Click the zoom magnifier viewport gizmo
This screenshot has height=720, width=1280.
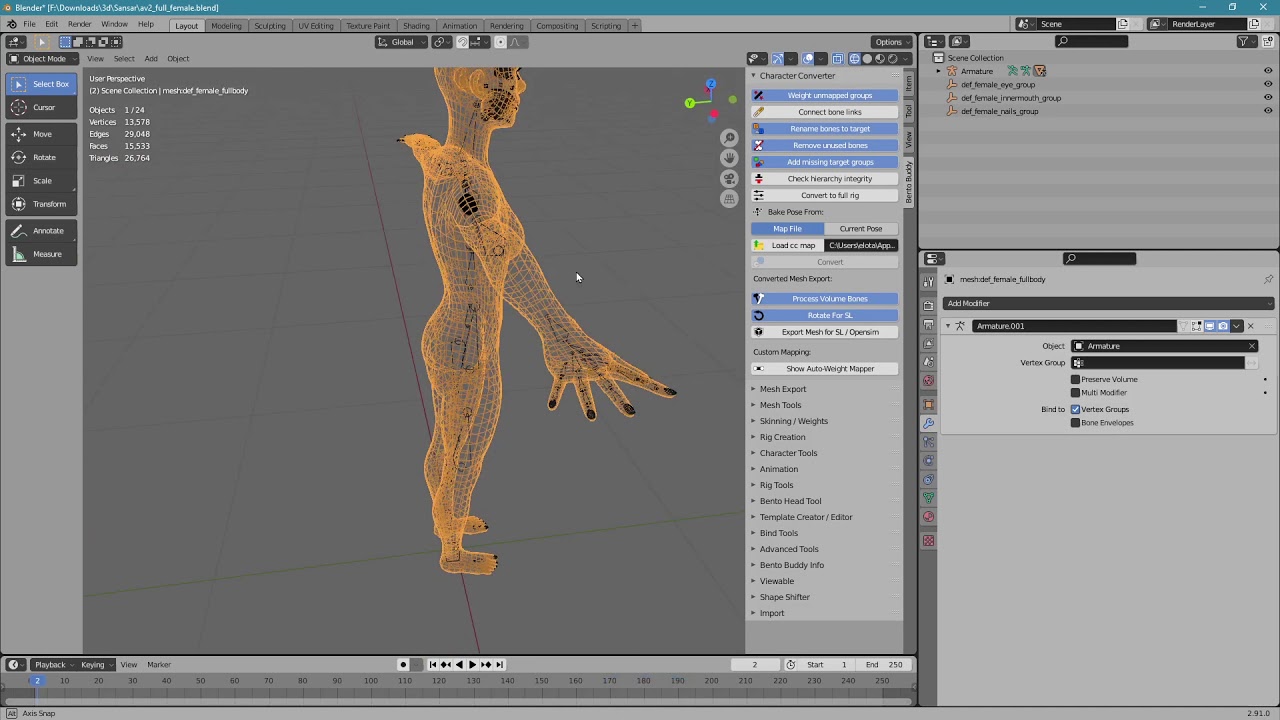[729, 138]
